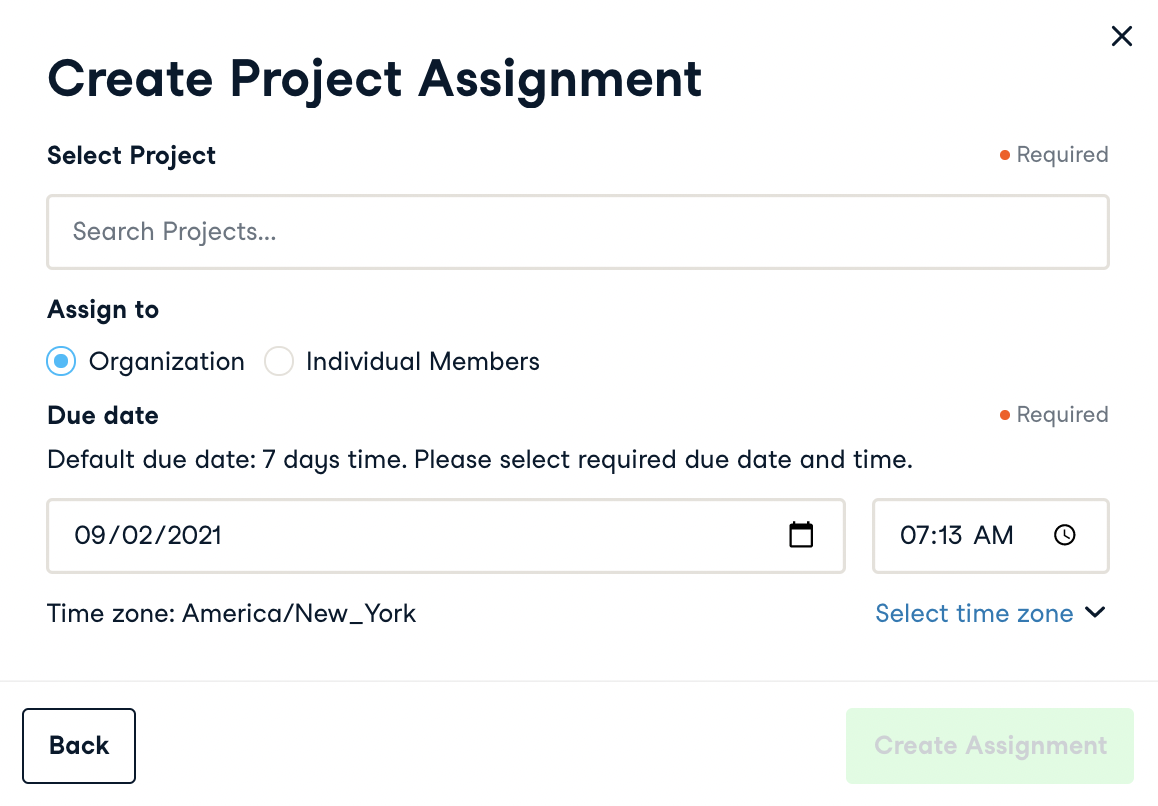
Task: Select the minutes 13 in time field
Action: click(x=949, y=536)
